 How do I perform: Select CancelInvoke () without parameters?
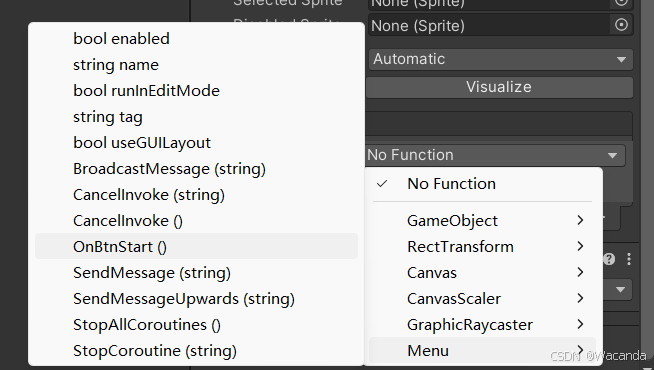pos(196,221)
